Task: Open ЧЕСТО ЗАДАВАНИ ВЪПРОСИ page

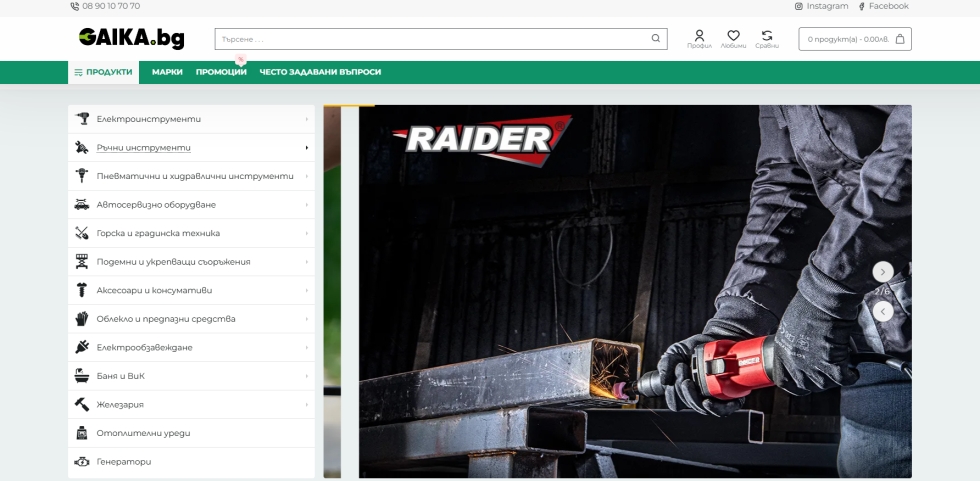Action: [320, 72]
